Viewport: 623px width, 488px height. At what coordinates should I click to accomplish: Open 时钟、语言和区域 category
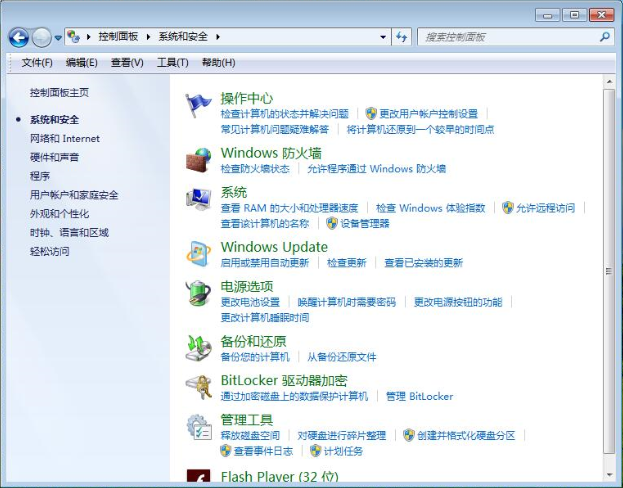point(69,232)
